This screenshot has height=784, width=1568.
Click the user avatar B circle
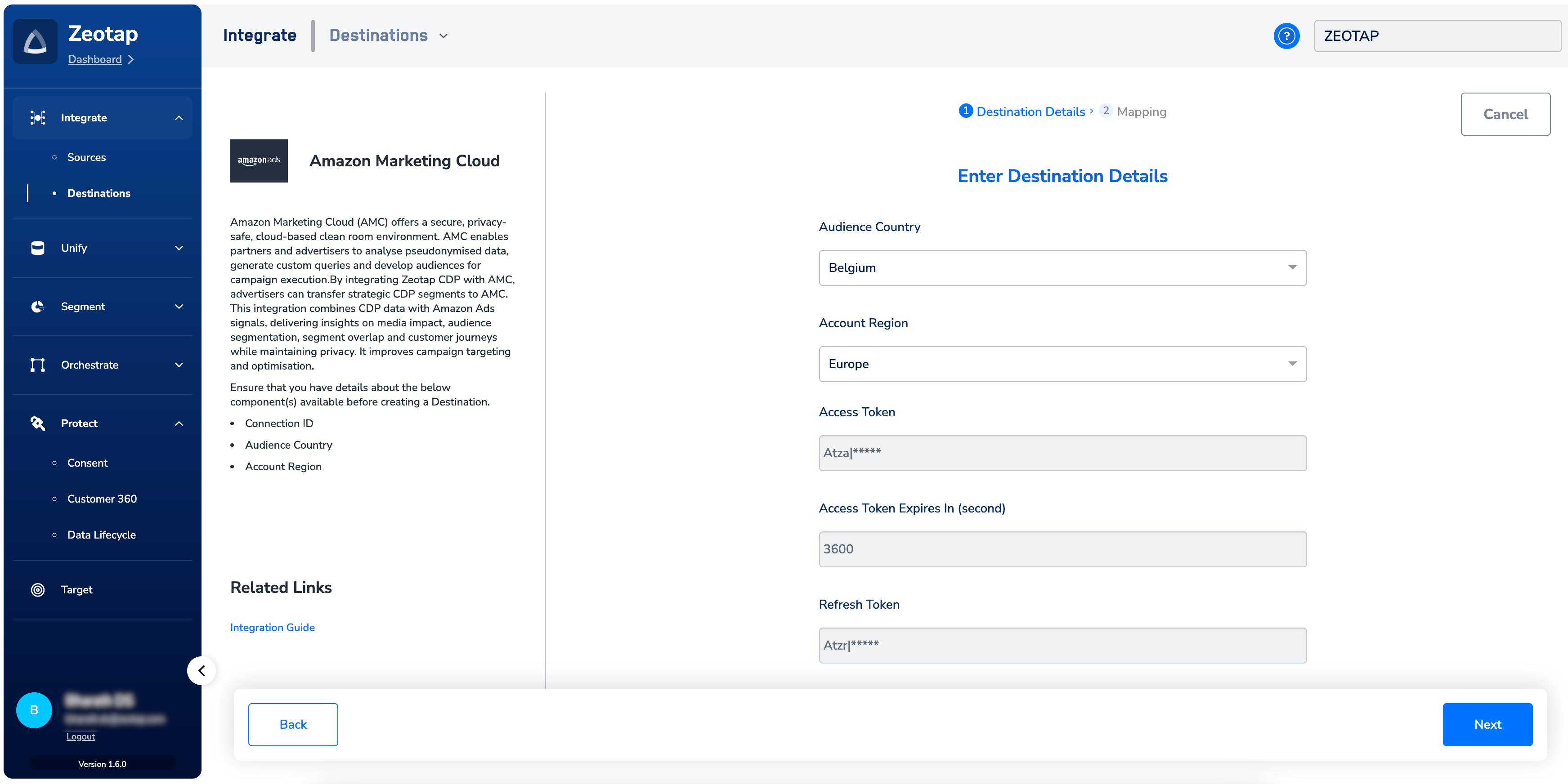[x=34, y=710]
